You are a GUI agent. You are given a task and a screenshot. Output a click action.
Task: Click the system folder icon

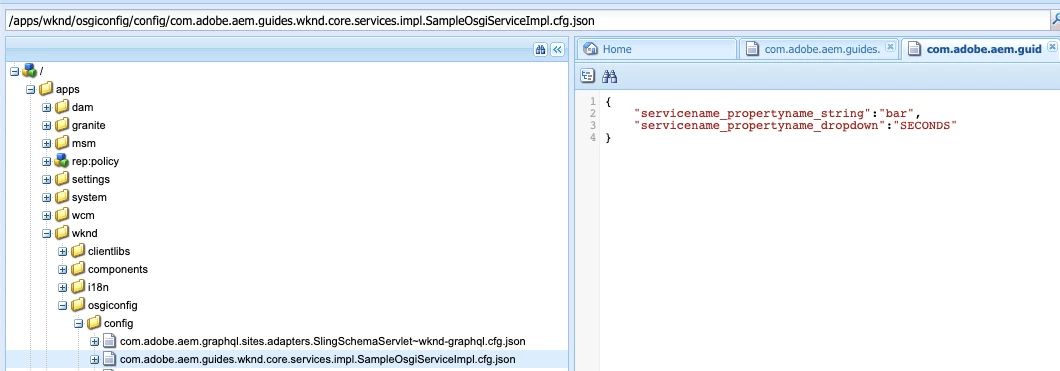pyautogui.click(x=62, y=197)
